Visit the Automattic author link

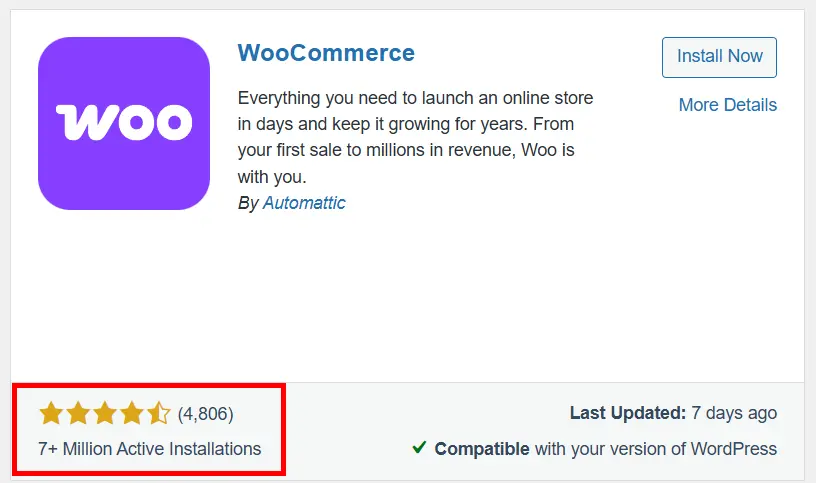[x=304, y=202]
